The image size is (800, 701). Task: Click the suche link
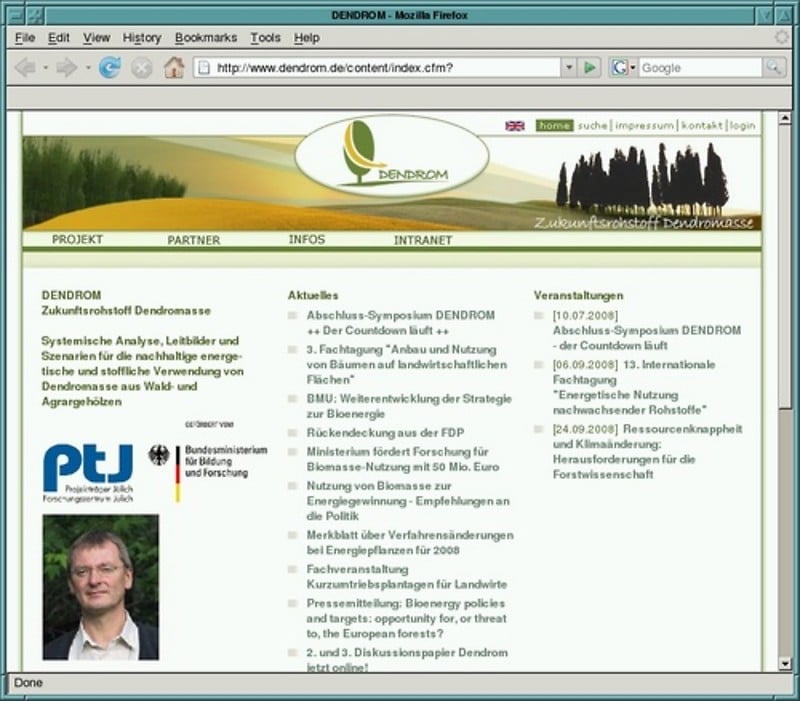592,126
